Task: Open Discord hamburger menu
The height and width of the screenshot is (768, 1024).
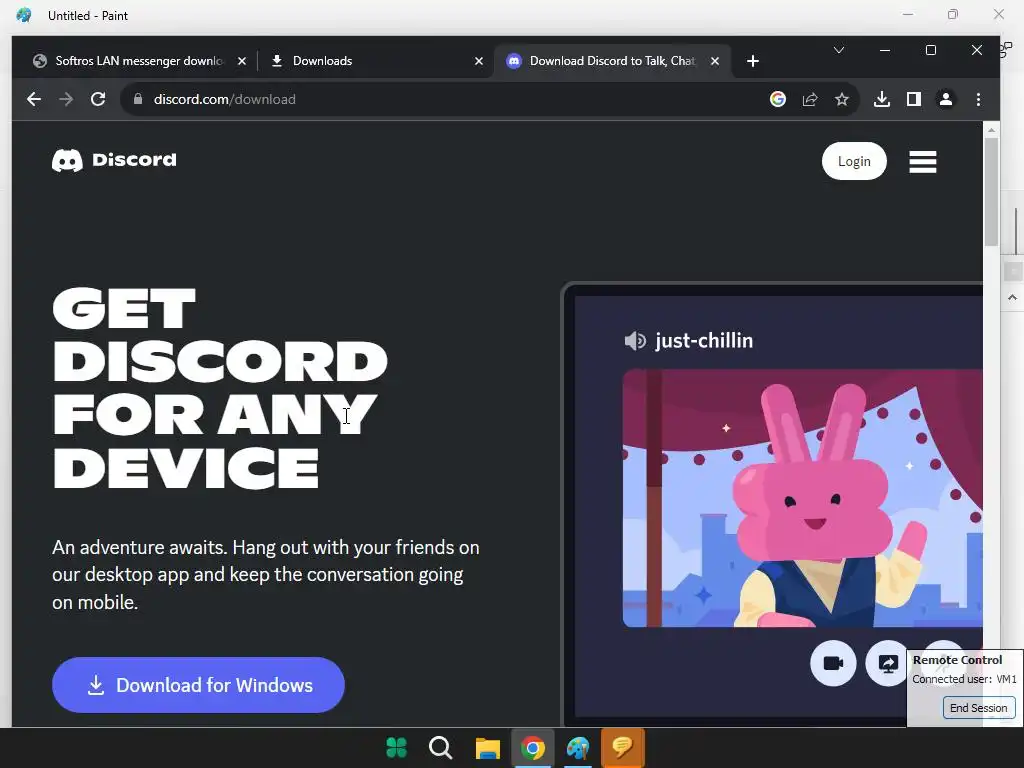Action: click(x=922, y=162)
